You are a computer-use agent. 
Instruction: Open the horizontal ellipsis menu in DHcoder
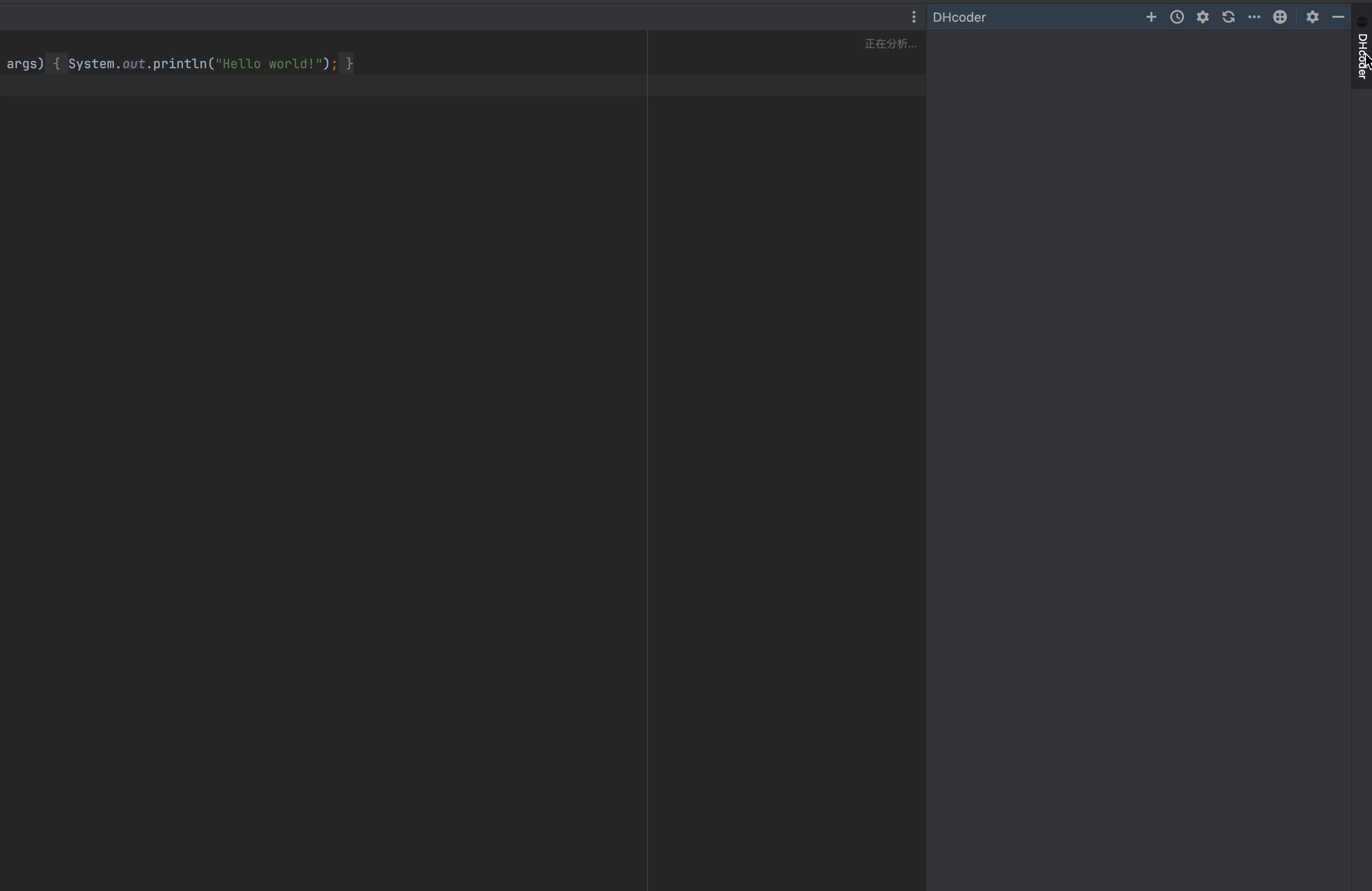point(1254,17)
